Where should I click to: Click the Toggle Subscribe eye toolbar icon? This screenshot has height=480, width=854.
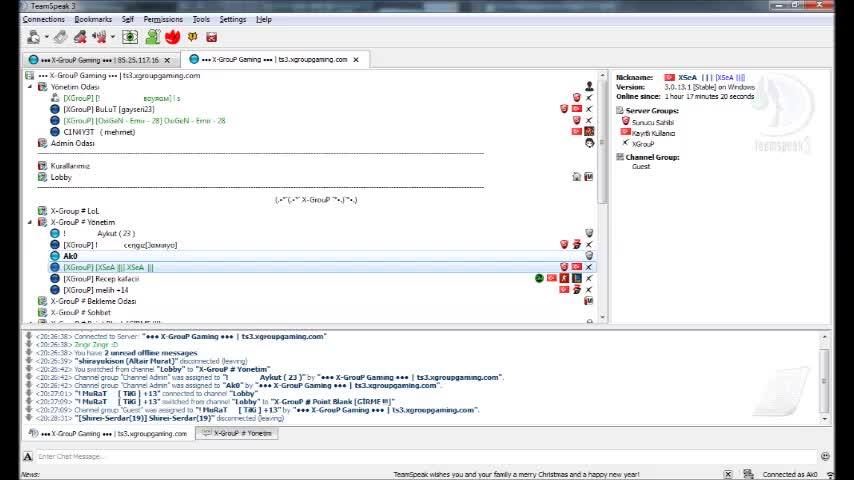click(x=130, y=37)
